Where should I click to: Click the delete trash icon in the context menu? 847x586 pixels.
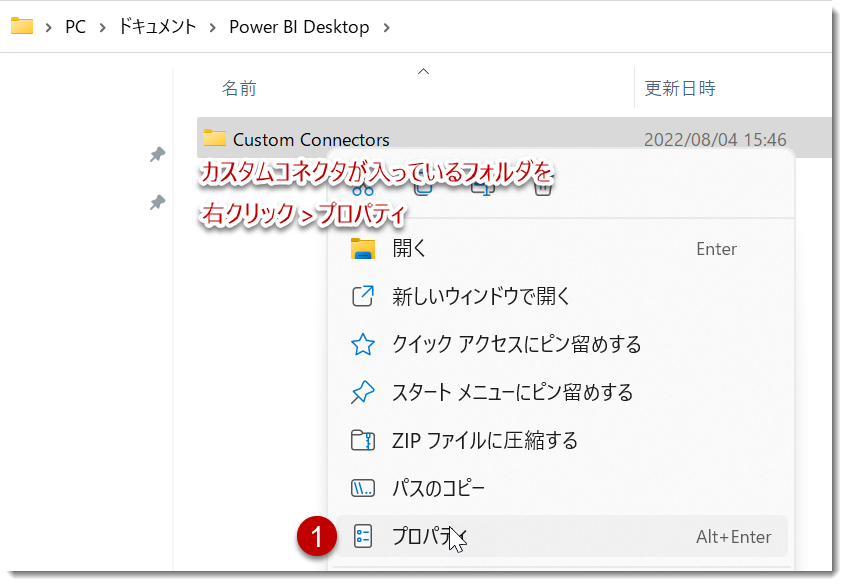tap(542, 188)
